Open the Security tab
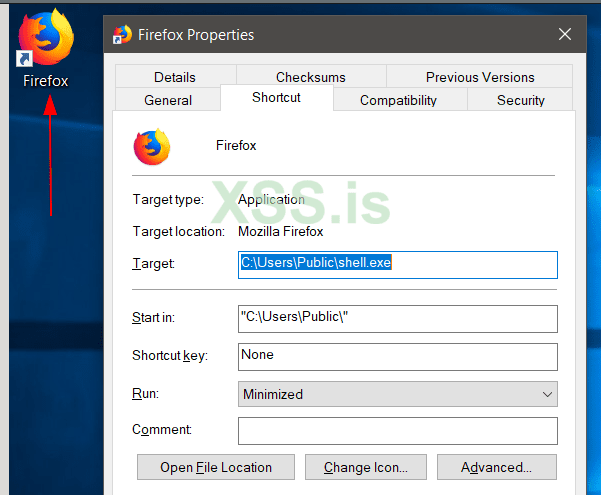Screen dimensions: 601x495 pyautogui.click(x=520, y=100)
